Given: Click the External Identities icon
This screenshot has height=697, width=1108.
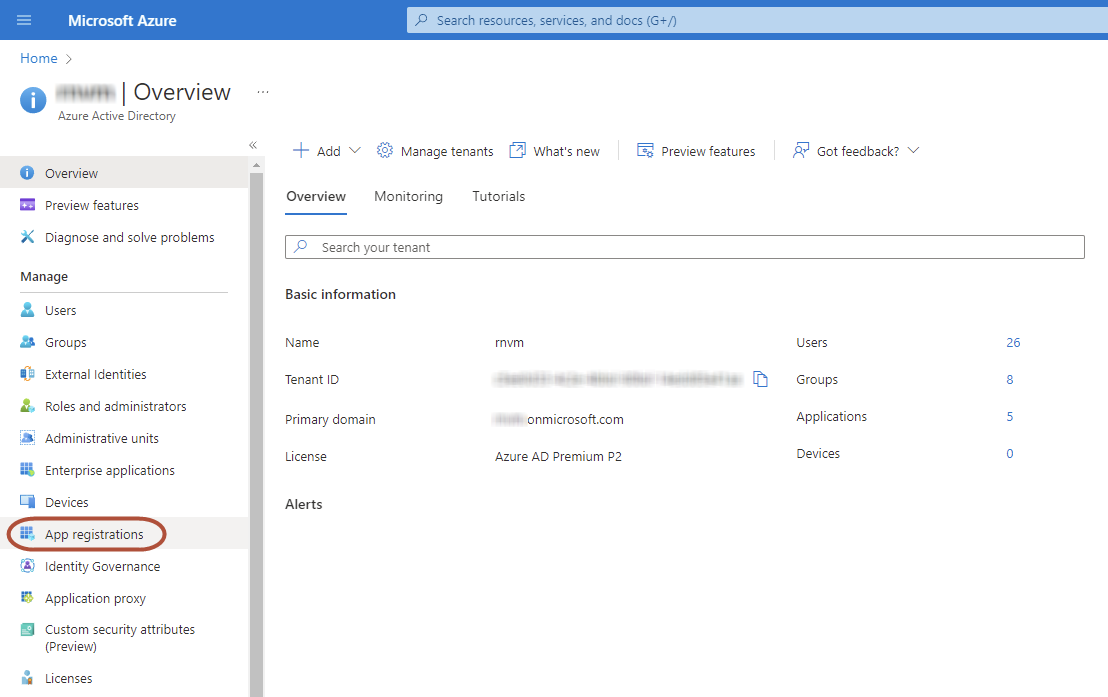Looking at the screenshot, I should click(x=27, y=374).
